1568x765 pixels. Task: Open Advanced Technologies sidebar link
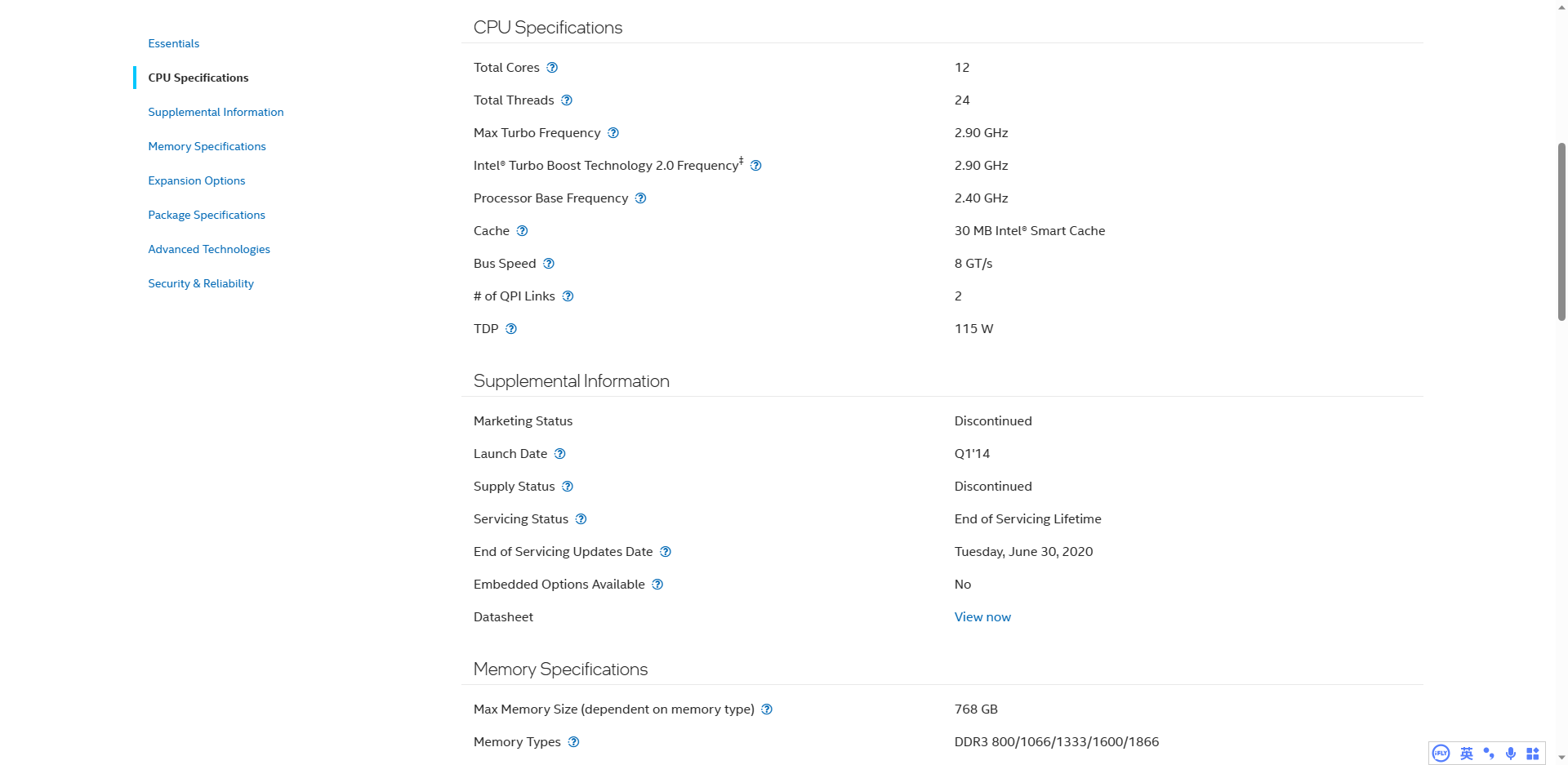coord(209,249)
